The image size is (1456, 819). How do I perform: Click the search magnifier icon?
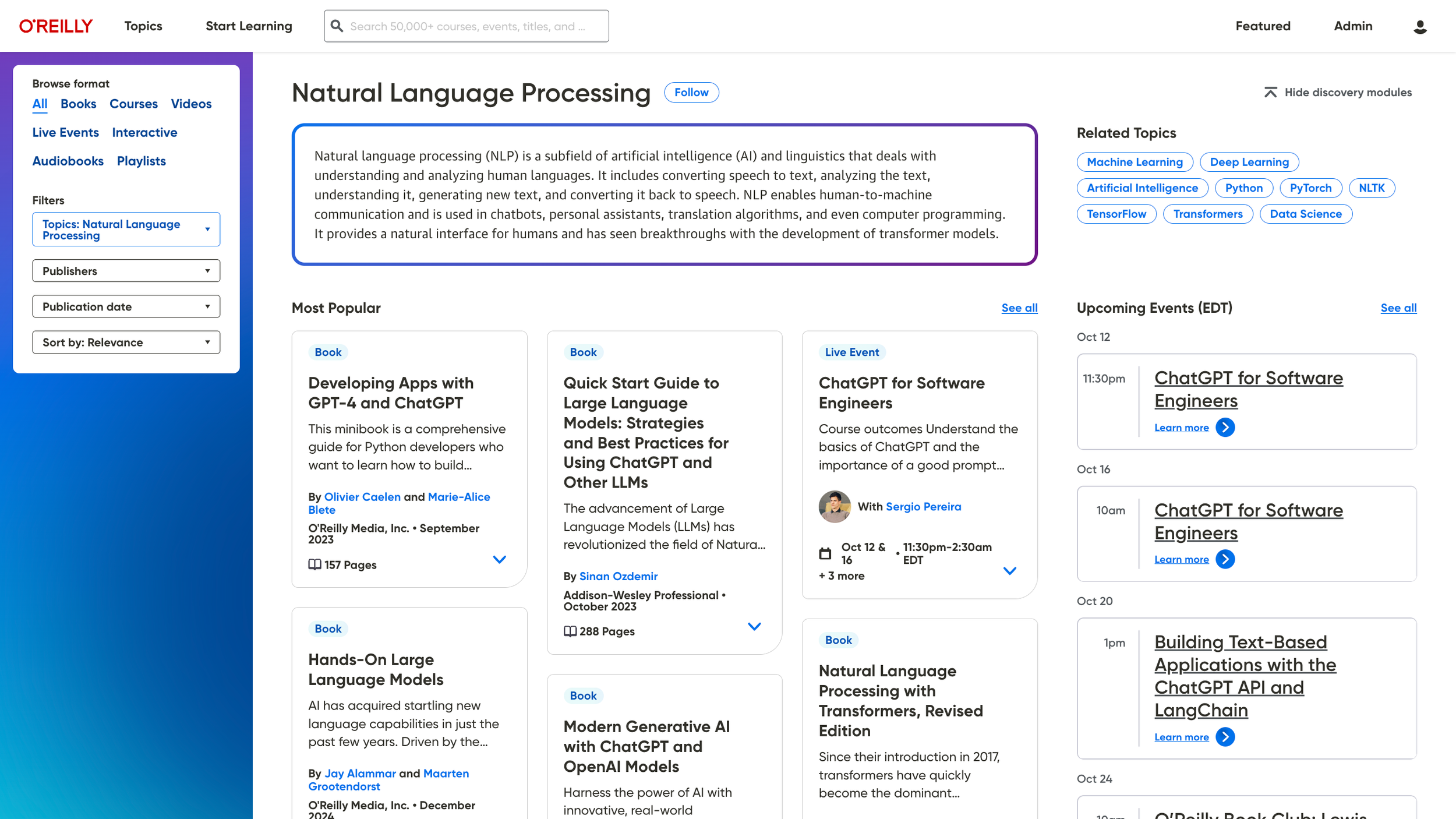pos(337,26)
